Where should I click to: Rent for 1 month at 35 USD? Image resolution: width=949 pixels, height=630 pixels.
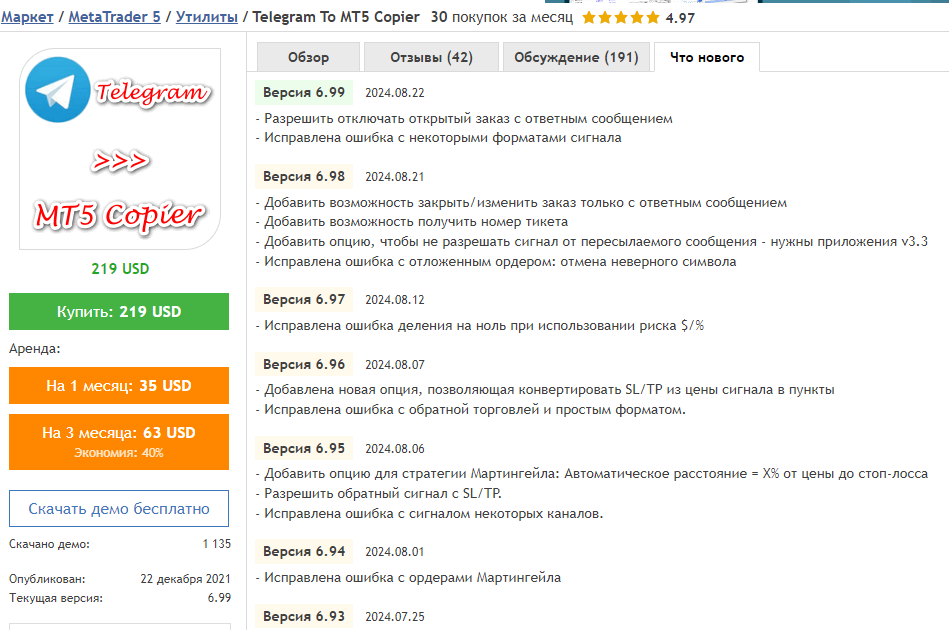click(119, 386)
